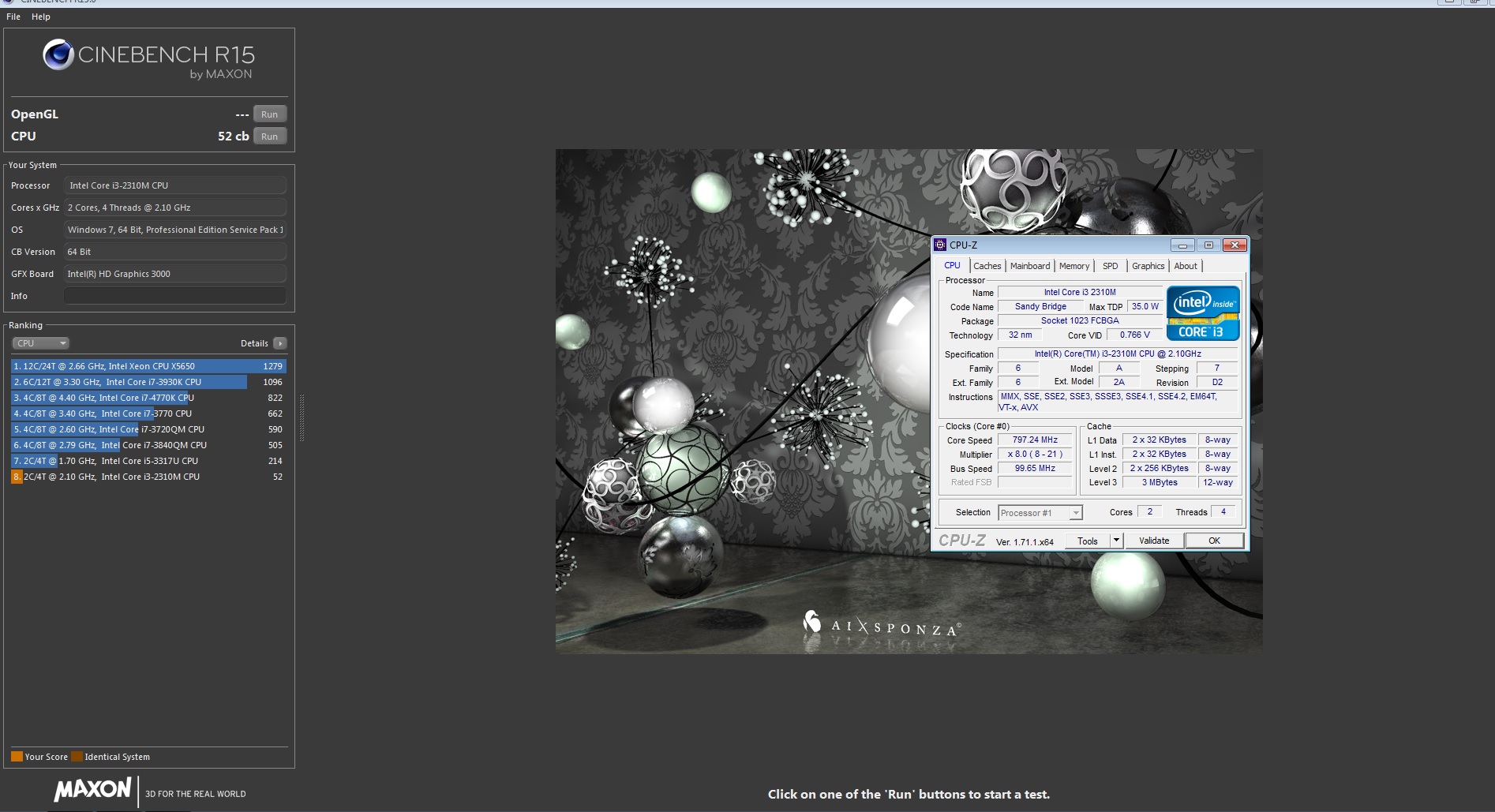
Task: Select the Core i7-3840QM ranking row
Action: [148, 445]
